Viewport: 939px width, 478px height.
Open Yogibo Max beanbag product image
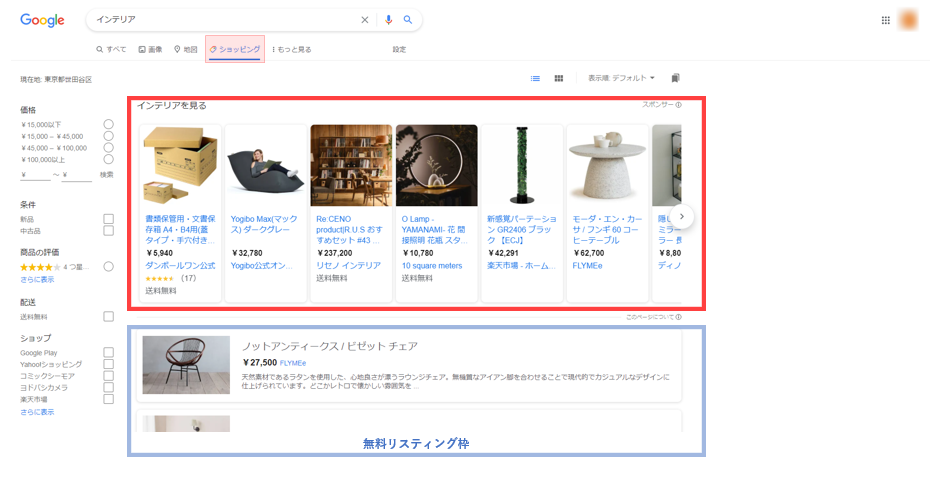pyautogui.click(x=266, y=165)
